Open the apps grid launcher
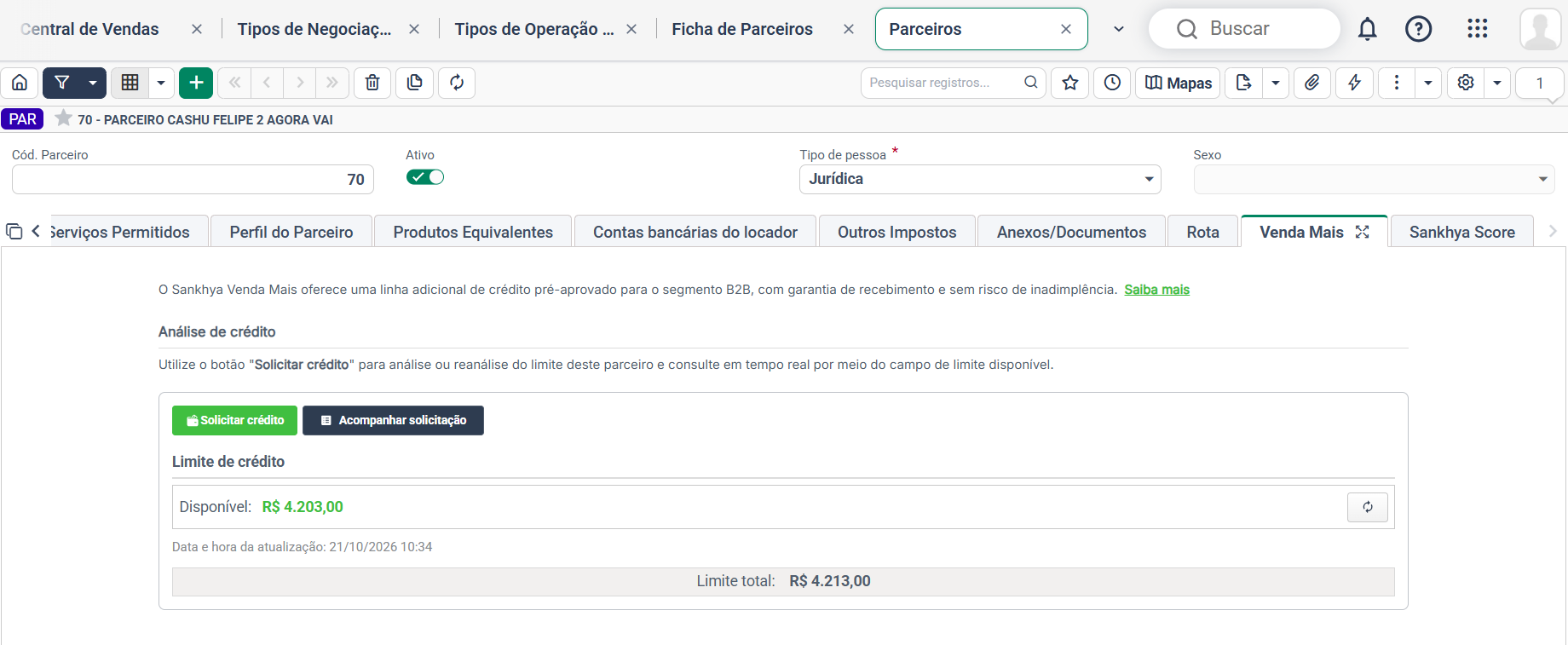Viewport: 1568px width, 645px height. [1478, 29]
